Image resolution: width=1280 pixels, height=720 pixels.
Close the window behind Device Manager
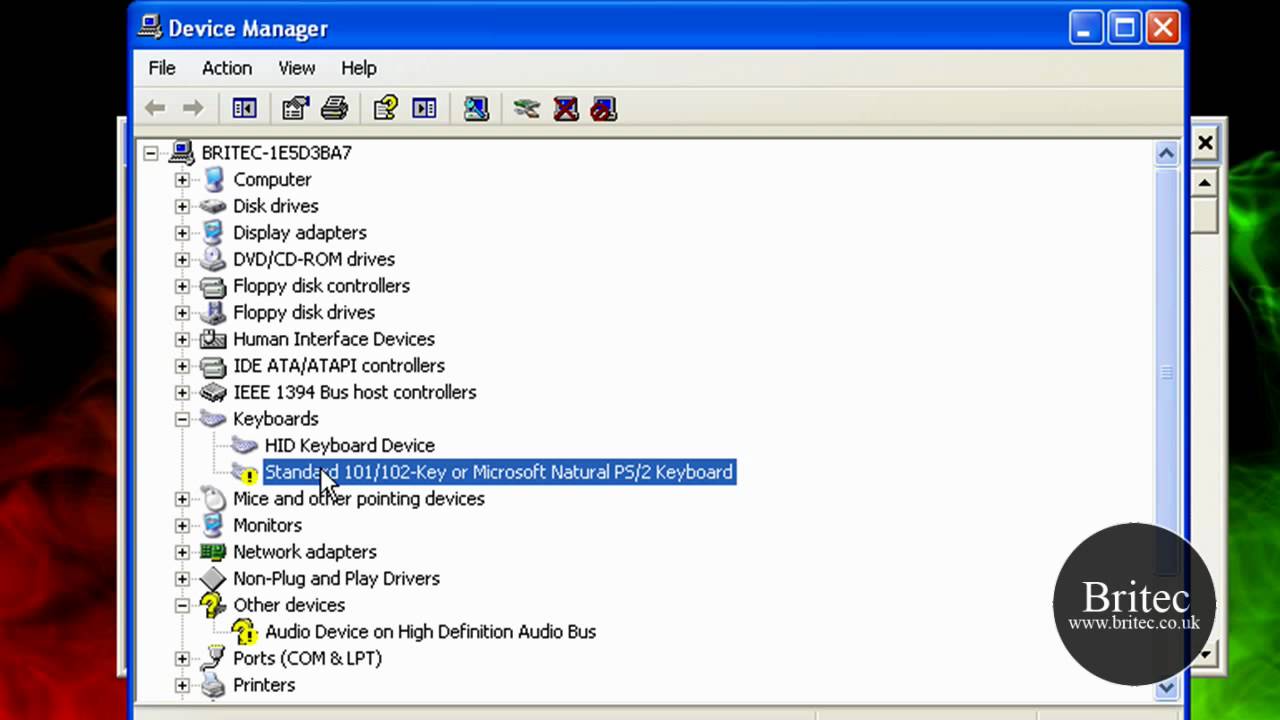pyautogui.click(x=1205, y=143)
